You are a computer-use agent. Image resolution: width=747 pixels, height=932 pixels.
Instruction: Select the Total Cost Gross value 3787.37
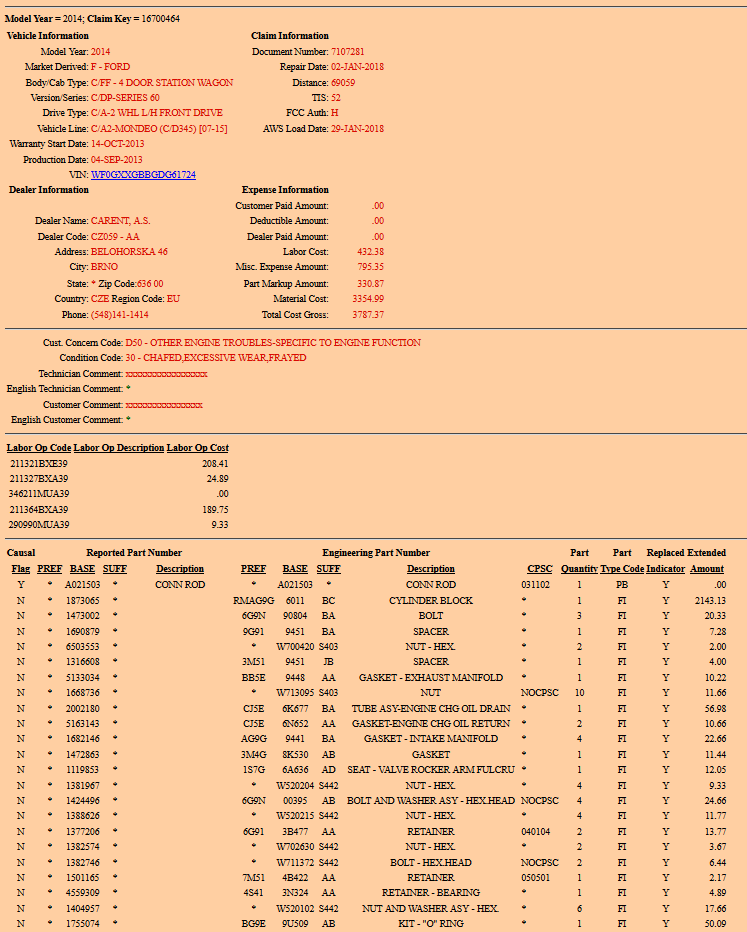pyautogui.click(x=368, y=314)
